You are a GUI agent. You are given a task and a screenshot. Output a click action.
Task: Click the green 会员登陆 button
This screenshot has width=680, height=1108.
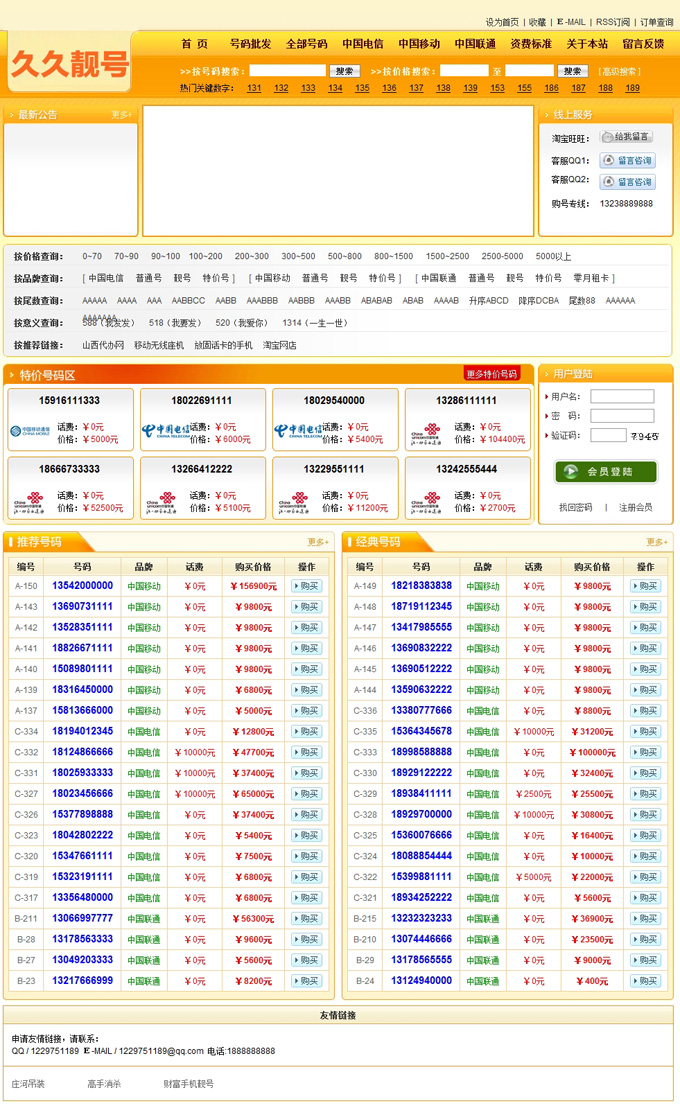pyautogui.click(x=606, y=472)
